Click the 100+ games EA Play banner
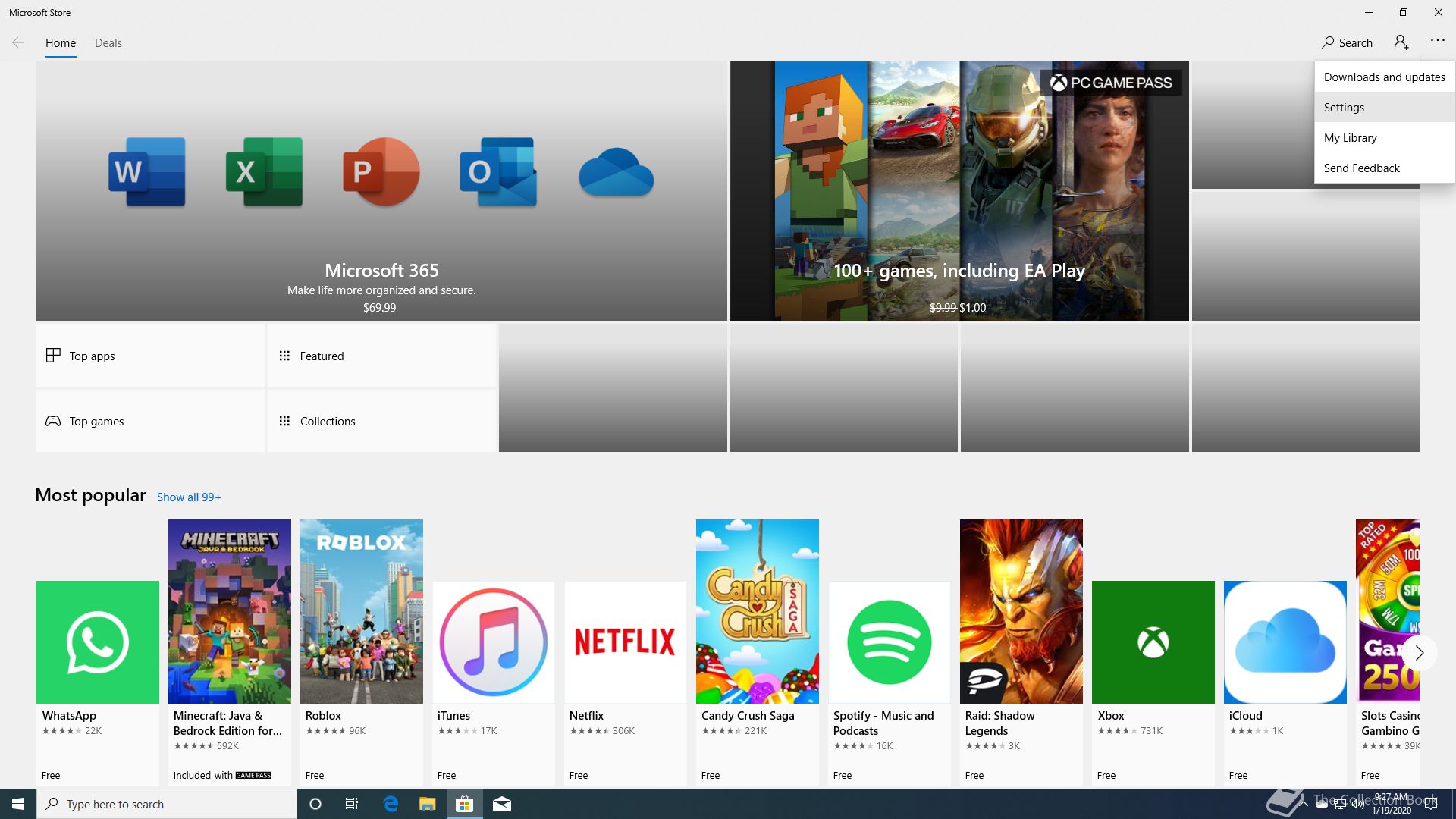 pyautogui.click(x=959, y=190)
